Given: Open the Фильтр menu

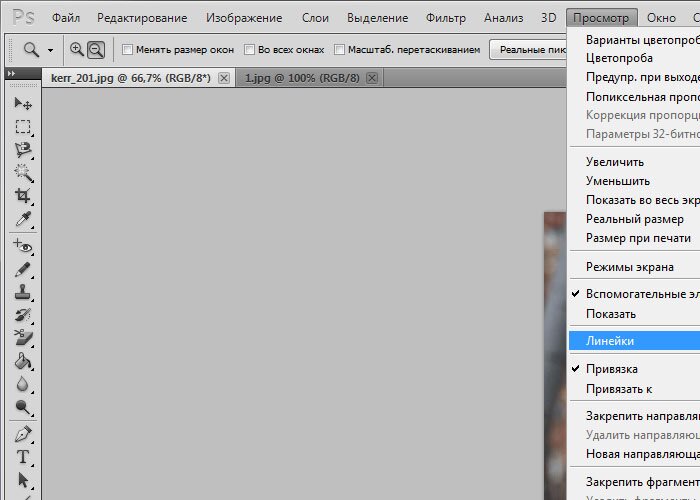Looking at the screenshot, I should (446, 18).
